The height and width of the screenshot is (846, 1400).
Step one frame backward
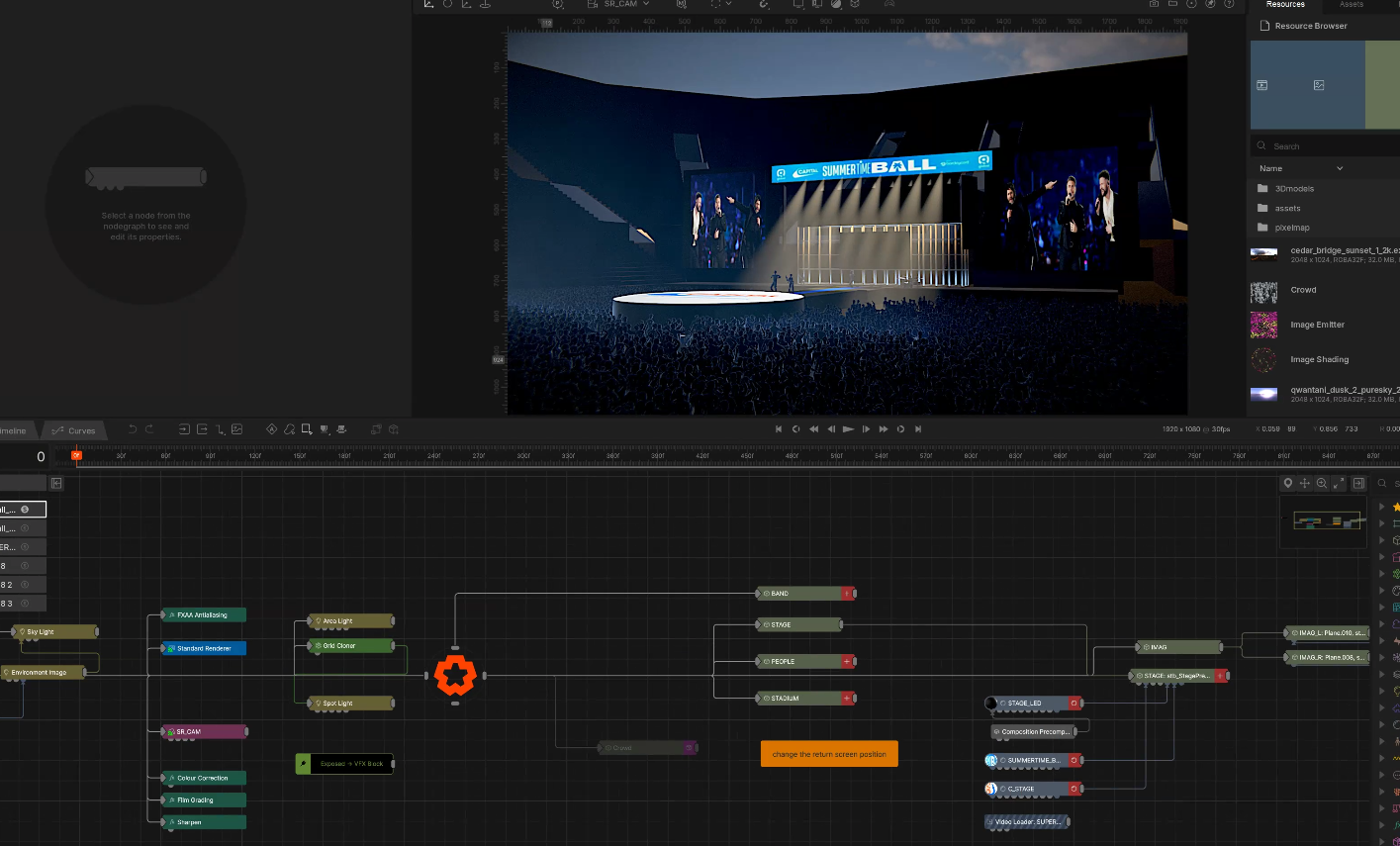tap(830, 429)
